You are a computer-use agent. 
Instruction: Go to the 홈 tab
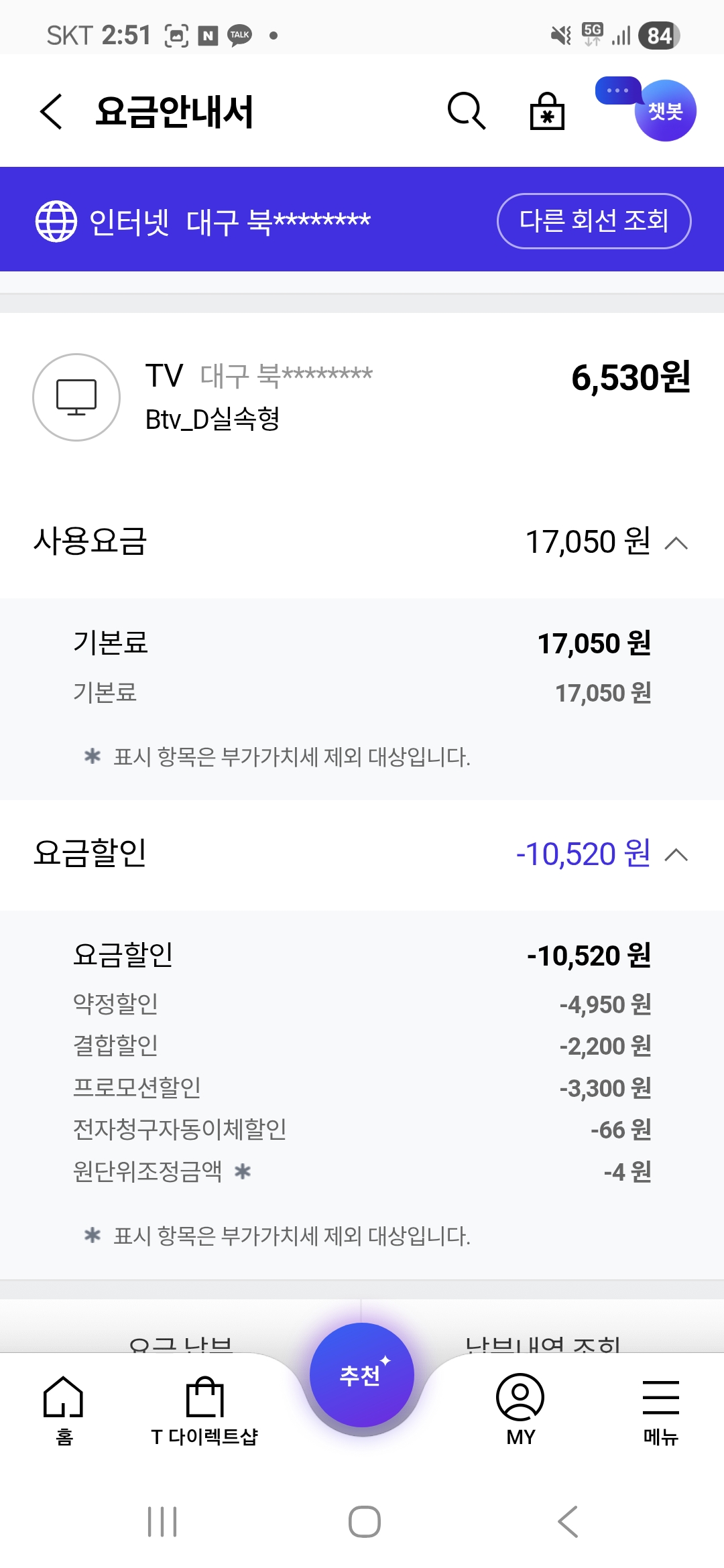[x=64, y=1407]
